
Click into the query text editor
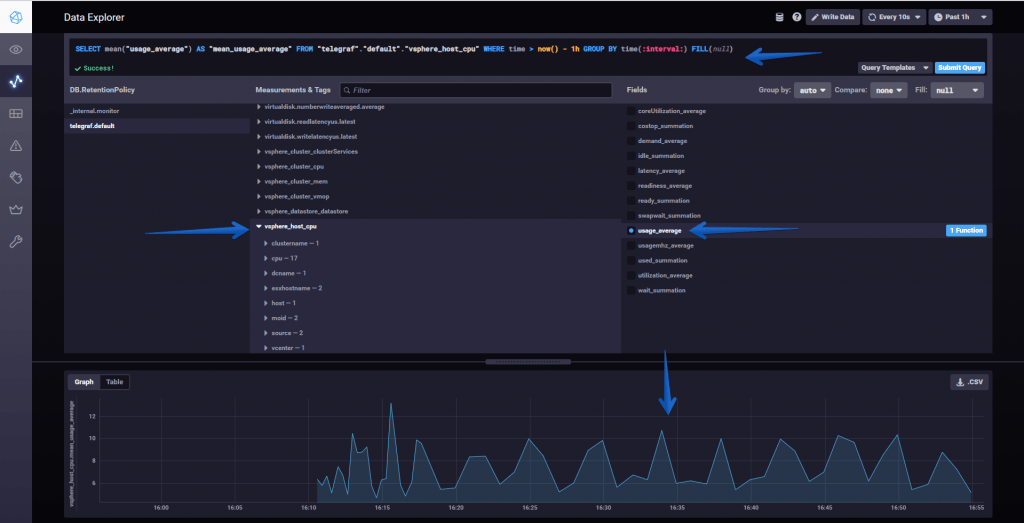tap(530, 50)
